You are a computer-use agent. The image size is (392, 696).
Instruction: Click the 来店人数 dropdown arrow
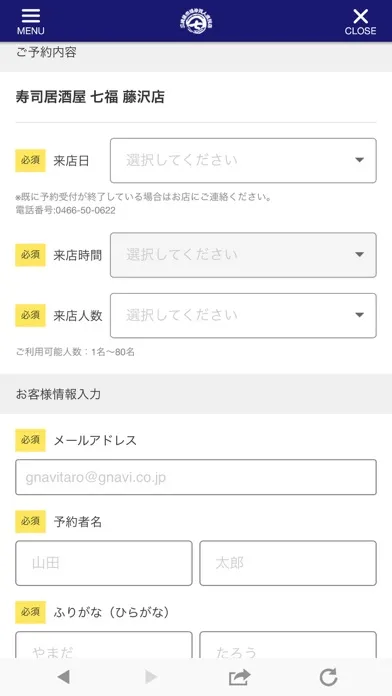[x=360, y=315]
